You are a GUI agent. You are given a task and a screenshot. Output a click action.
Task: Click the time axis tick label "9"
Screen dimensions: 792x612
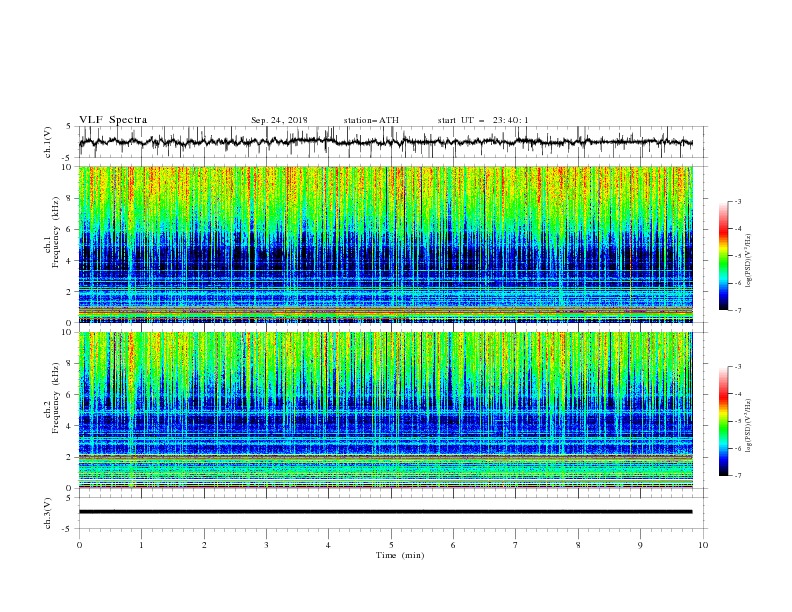pyautogui.click(x=640, y=545)
